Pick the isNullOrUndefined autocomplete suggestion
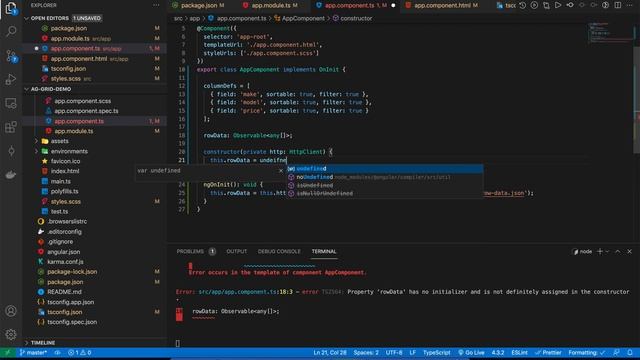640x360 pixels. tap(385, 193)
